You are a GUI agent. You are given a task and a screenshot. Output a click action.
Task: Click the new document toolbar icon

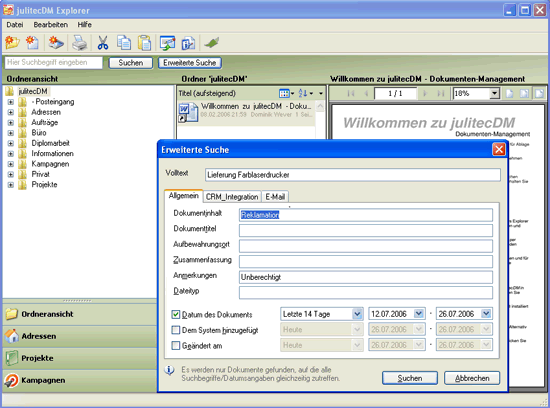33,43
